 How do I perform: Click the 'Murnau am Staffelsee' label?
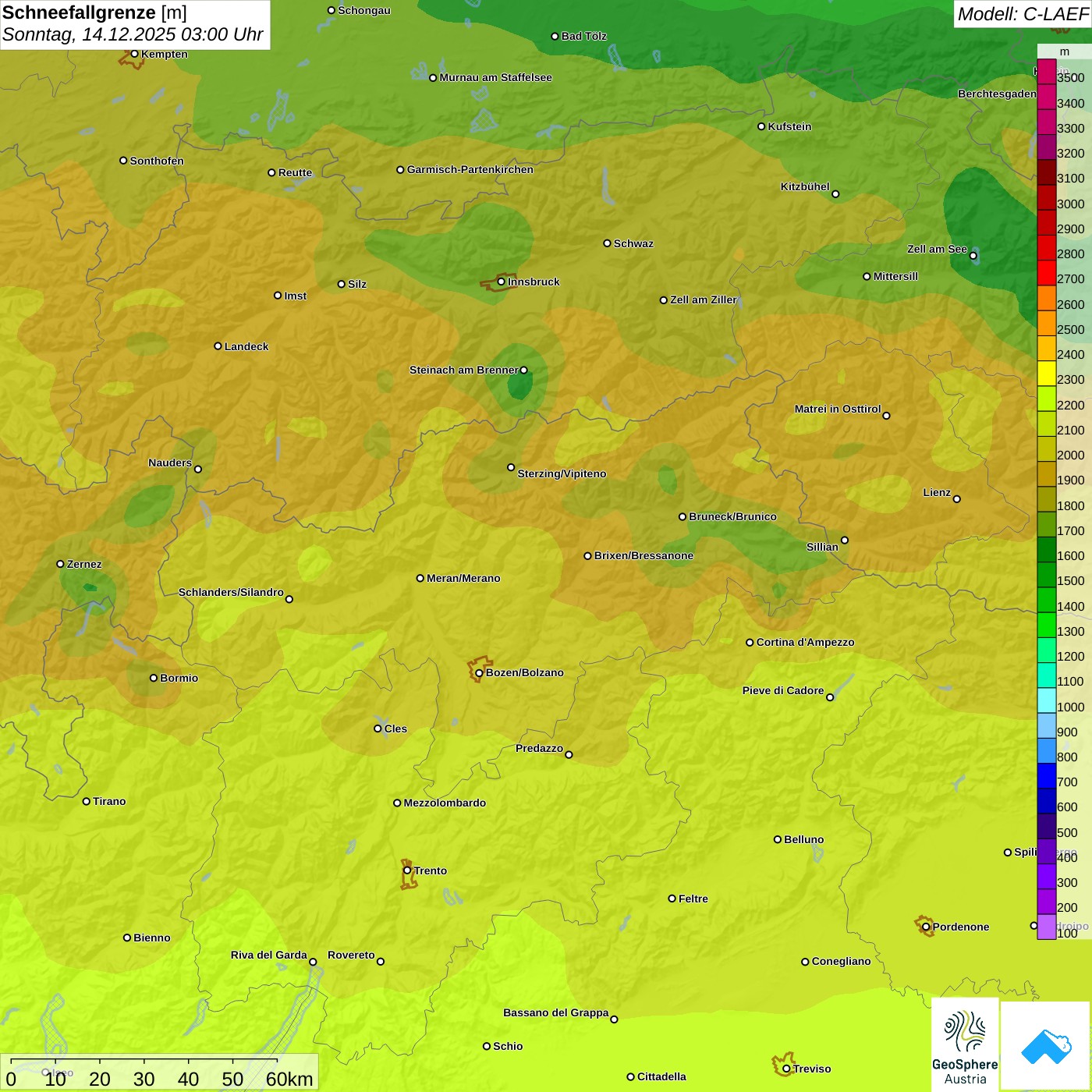pos(496,77)
